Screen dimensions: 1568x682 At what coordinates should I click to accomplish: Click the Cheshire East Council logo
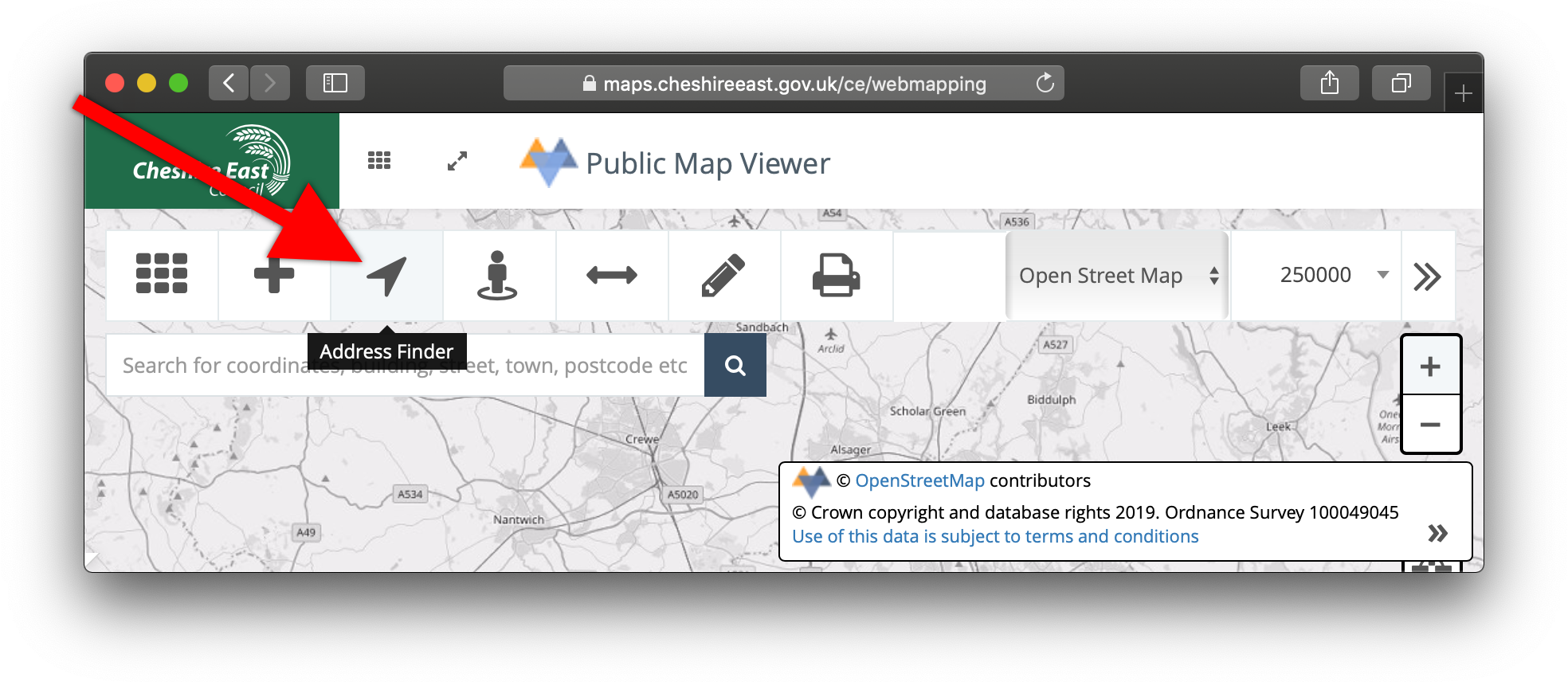pyautogui.click(x=212, y=161)
